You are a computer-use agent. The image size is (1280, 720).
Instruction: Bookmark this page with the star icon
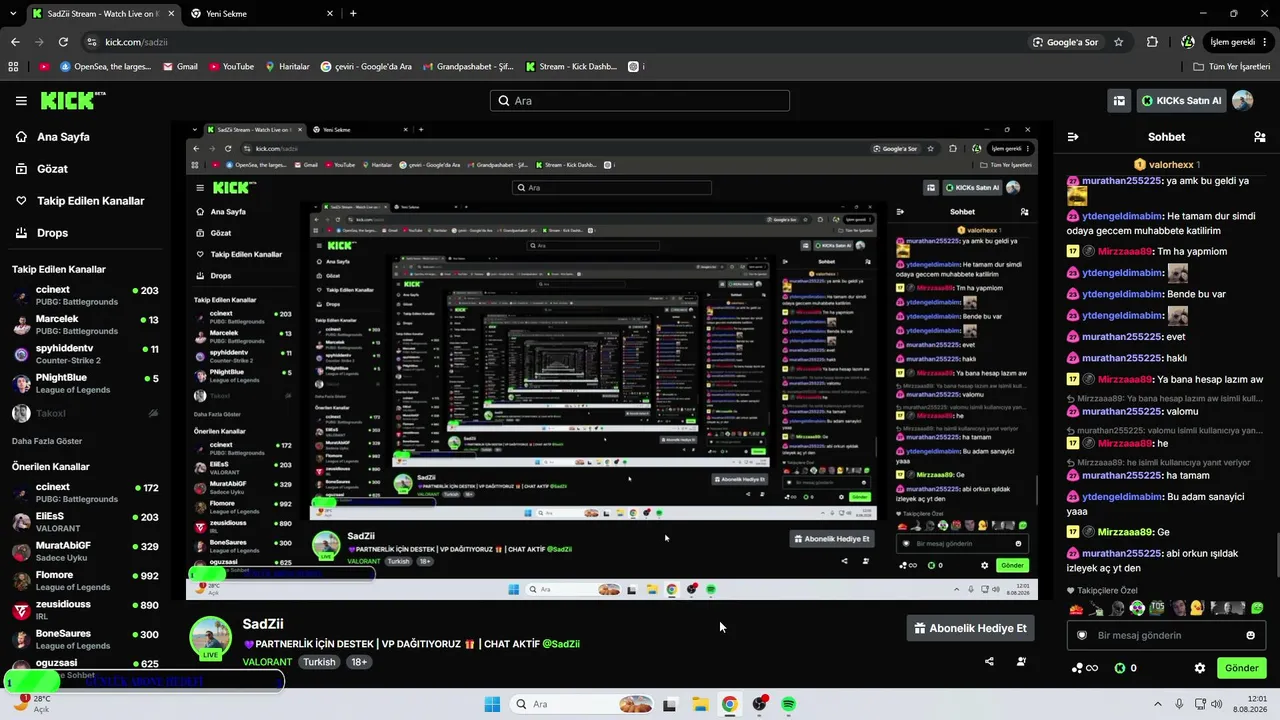tap(1119, 42)
